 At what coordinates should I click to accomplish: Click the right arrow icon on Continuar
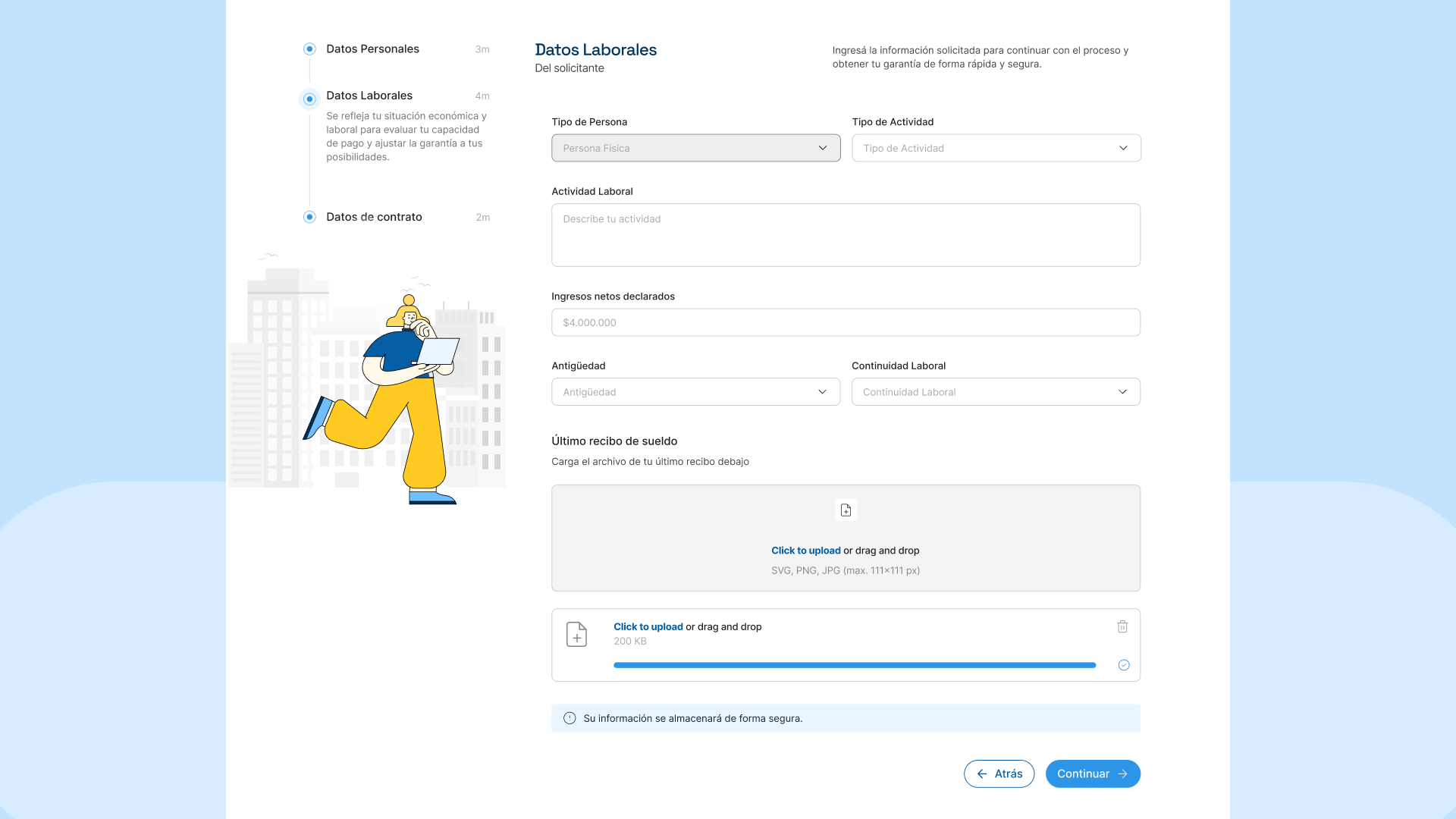1123,773
